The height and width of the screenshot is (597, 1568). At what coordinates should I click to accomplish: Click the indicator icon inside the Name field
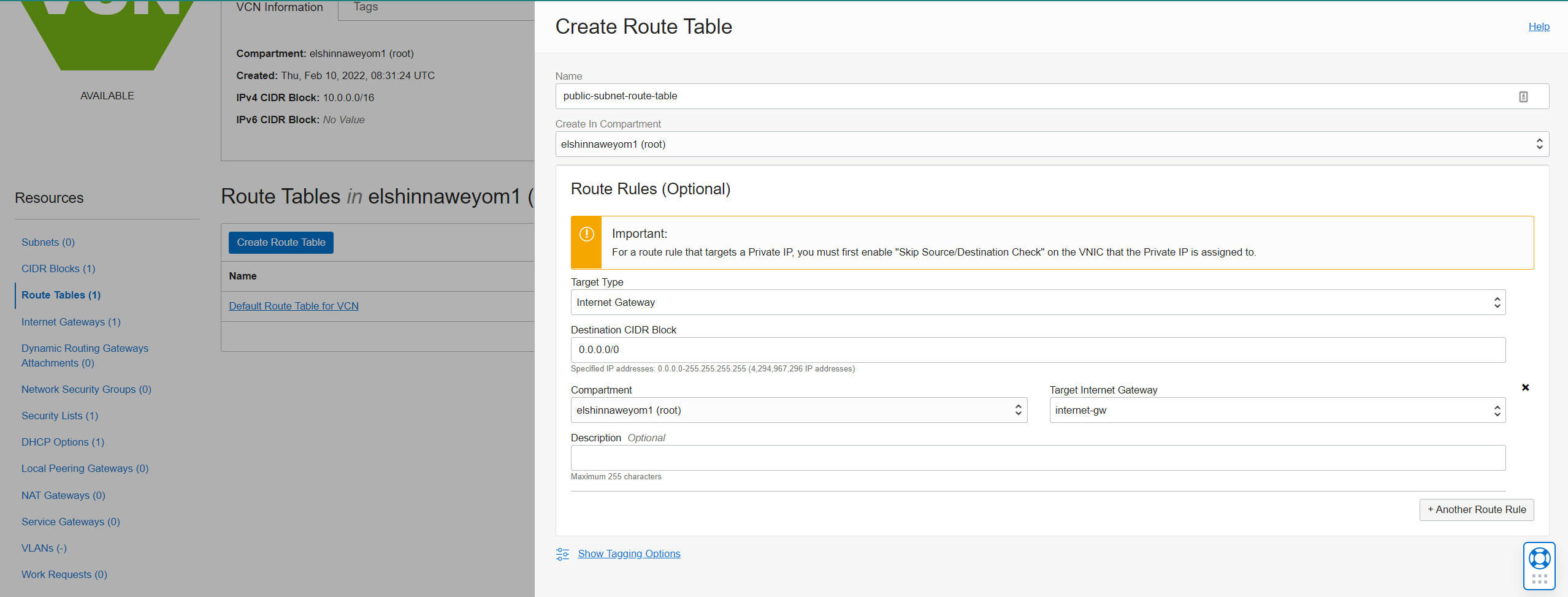coord(1524,96)
